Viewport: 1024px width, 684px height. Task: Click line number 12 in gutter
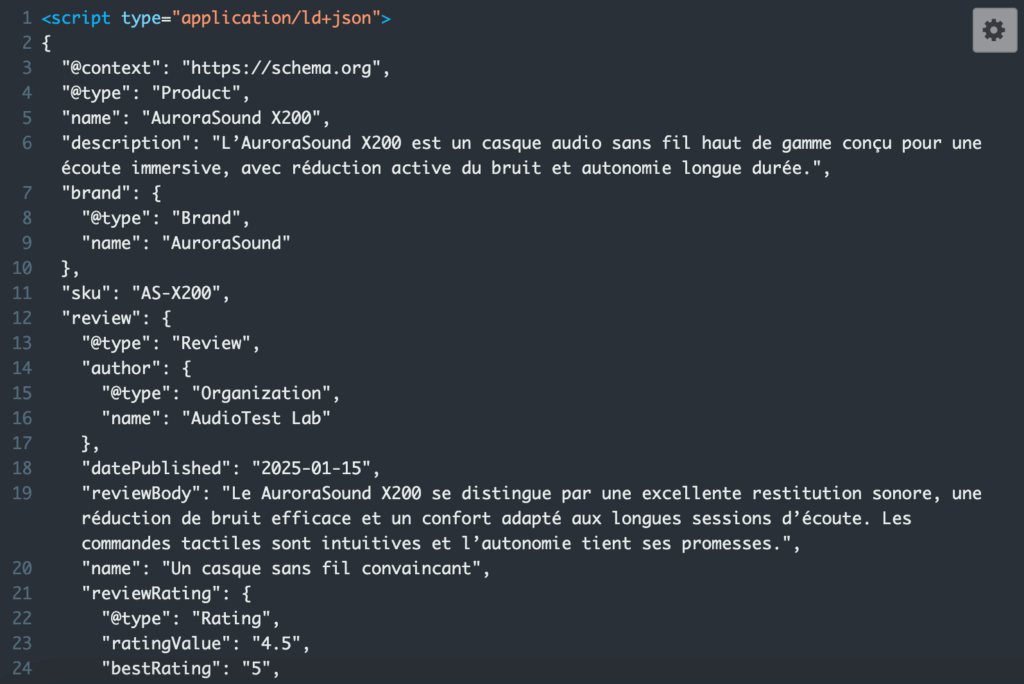22,318
